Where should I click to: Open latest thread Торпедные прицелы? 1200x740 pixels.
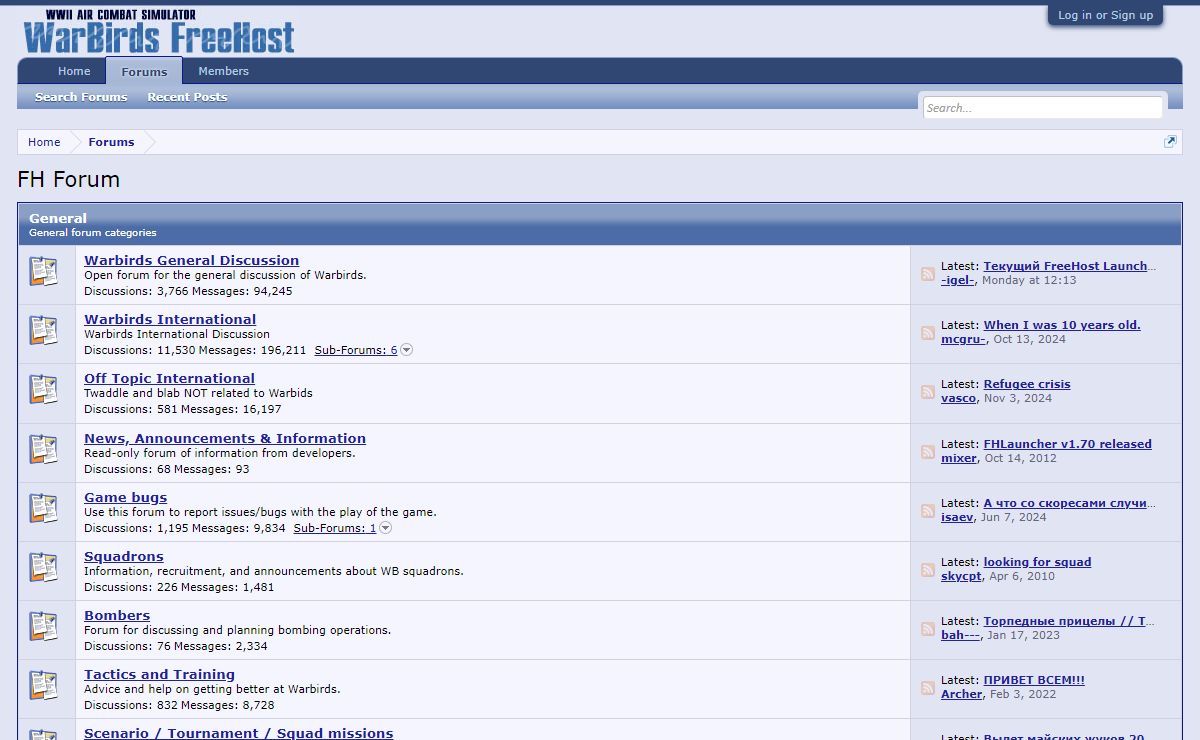(x=1069, y=621)
